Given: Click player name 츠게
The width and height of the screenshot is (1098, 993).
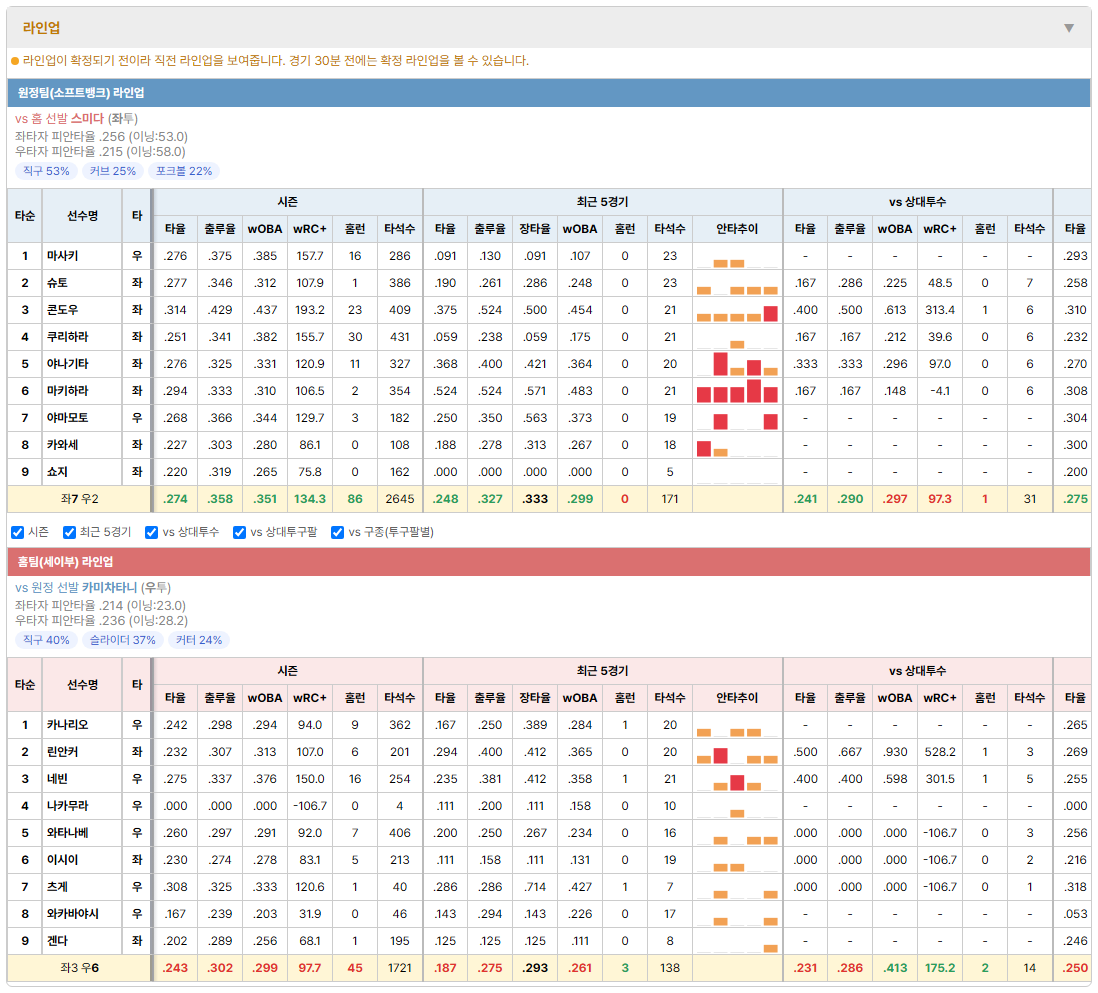Looking at the screenshot, I should pos(57,887).
